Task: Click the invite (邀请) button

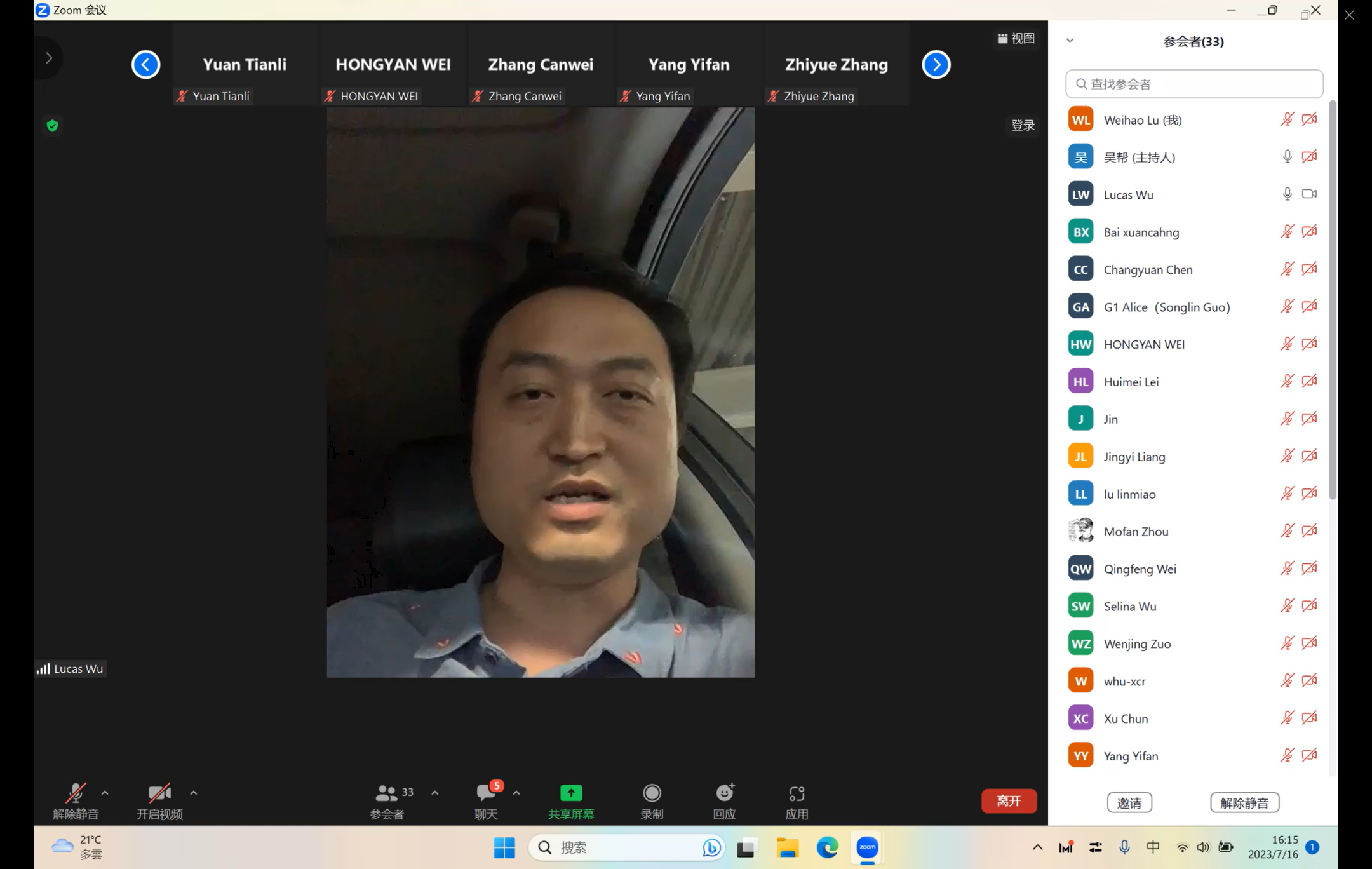Action: (1129, 802)
